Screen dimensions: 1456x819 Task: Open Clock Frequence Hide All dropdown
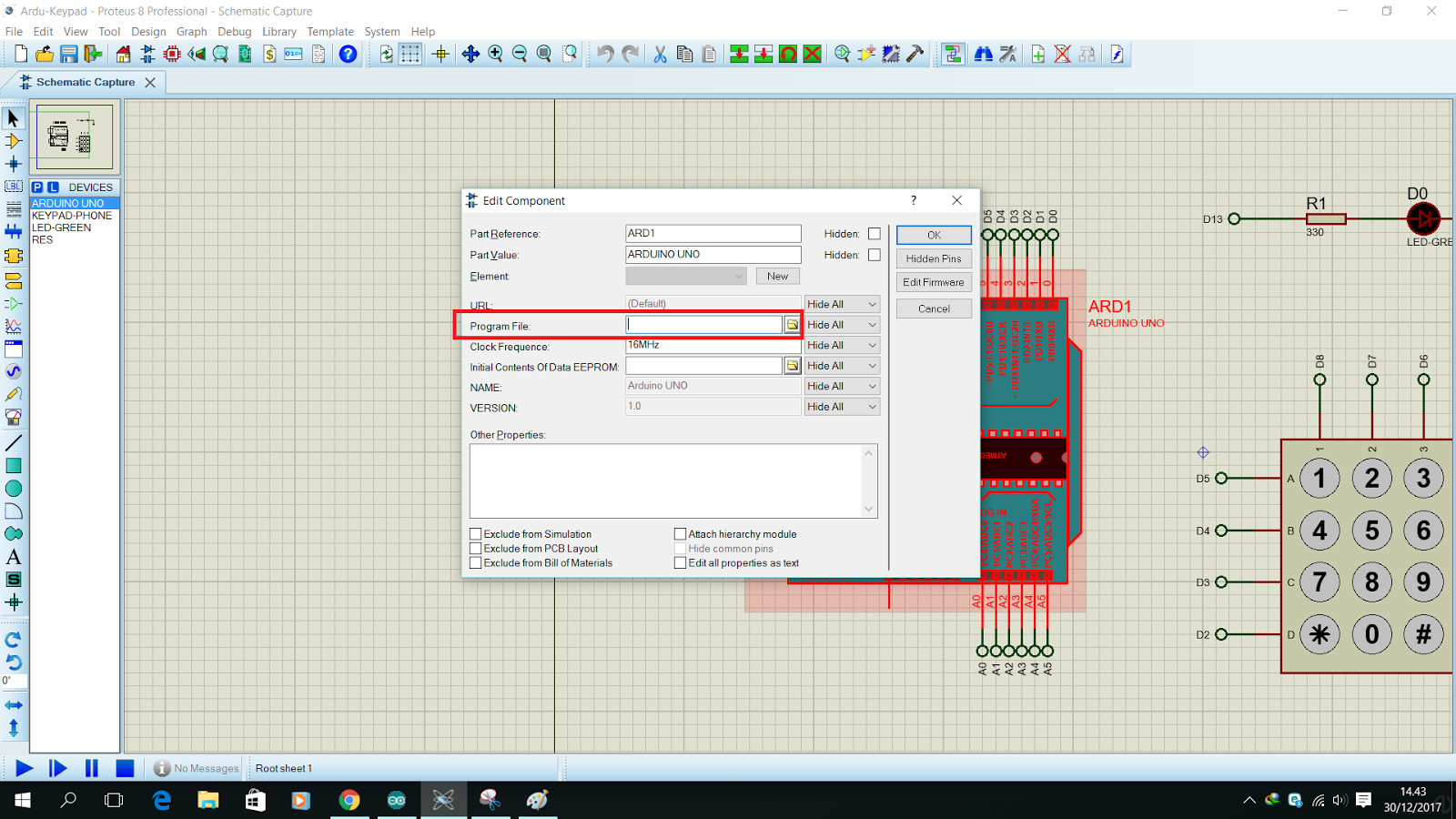(842, 345)
